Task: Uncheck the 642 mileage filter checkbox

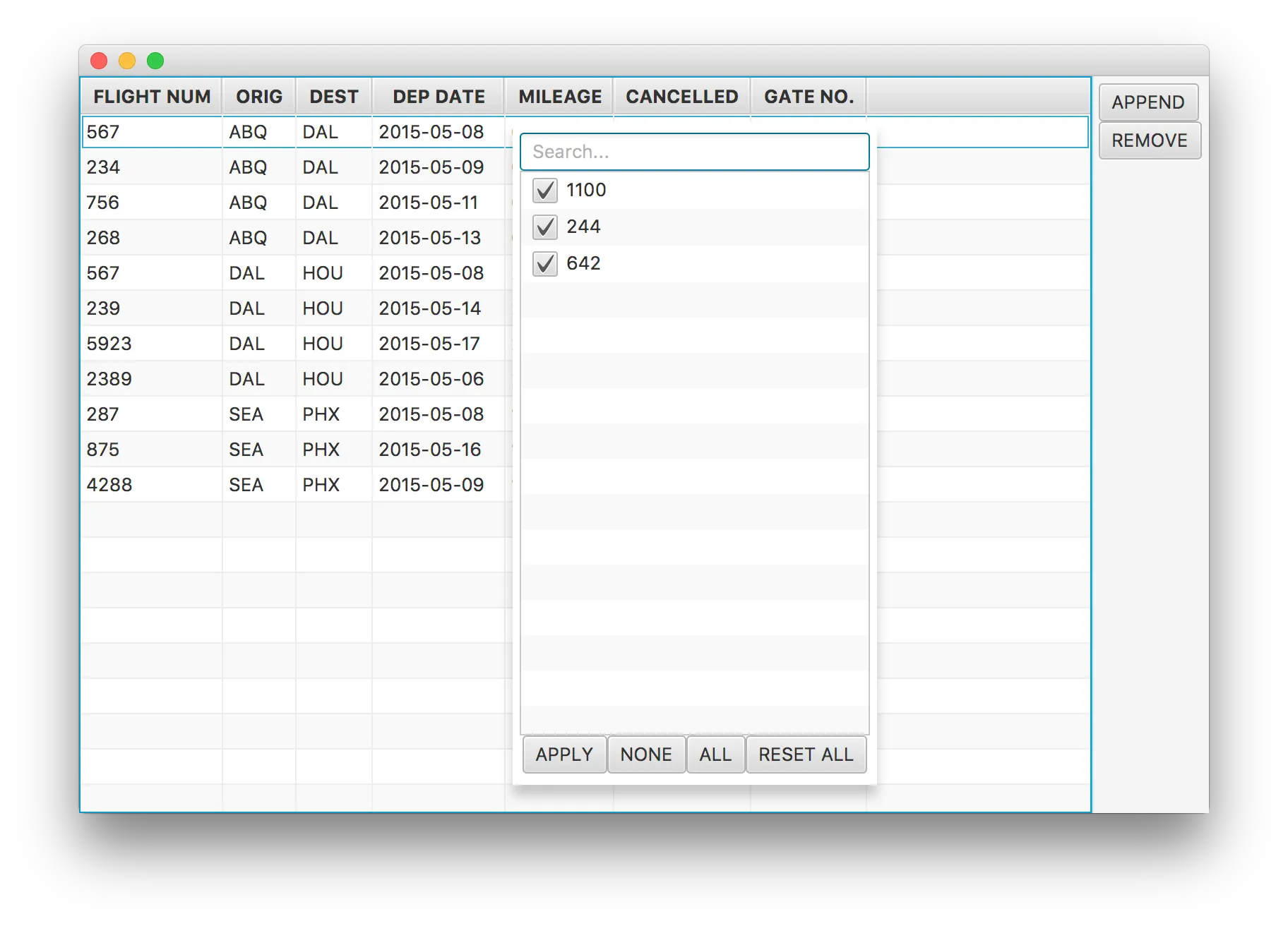Action: [545, 263]
